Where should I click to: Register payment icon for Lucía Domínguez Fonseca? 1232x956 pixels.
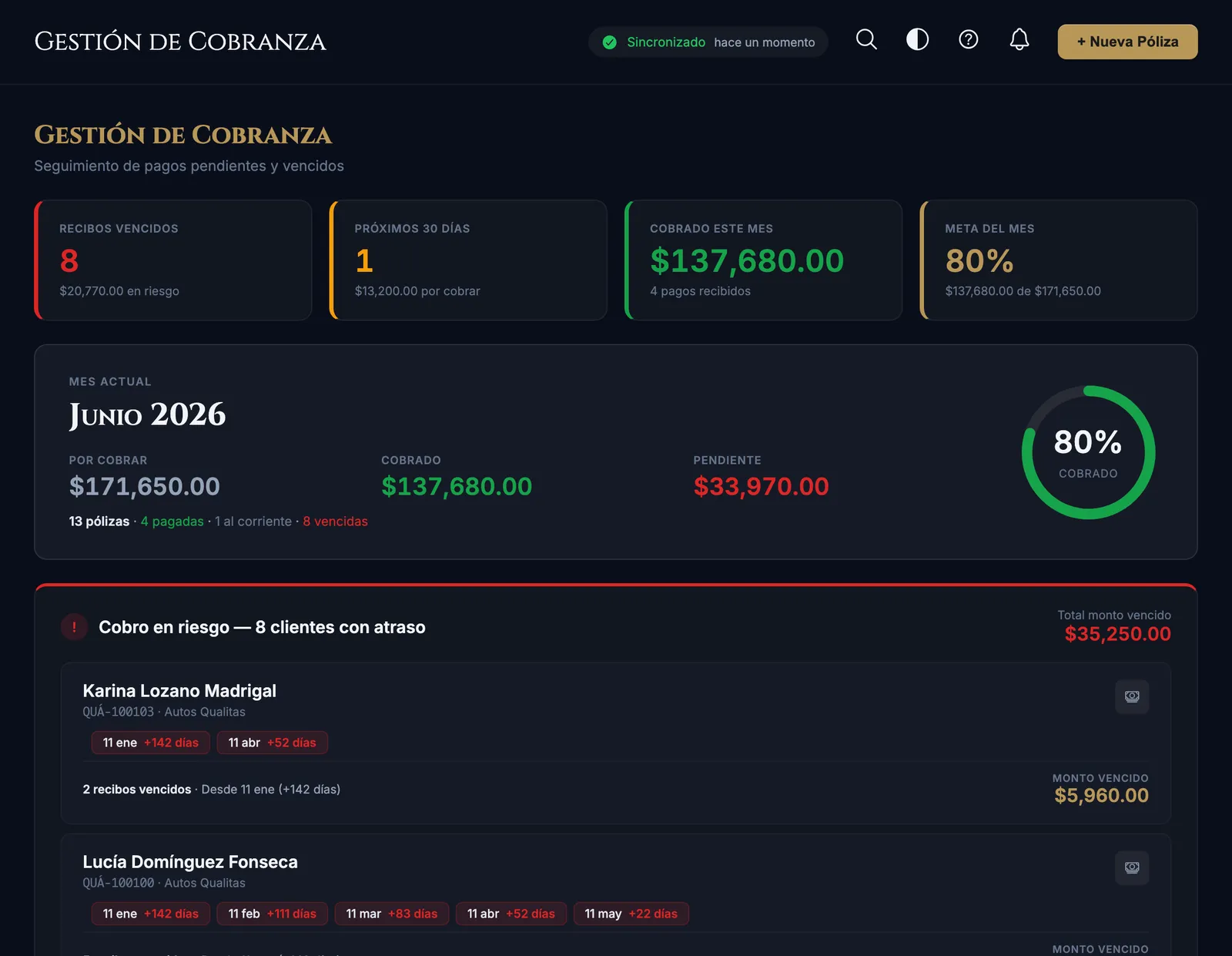[x=1132, y=867]
